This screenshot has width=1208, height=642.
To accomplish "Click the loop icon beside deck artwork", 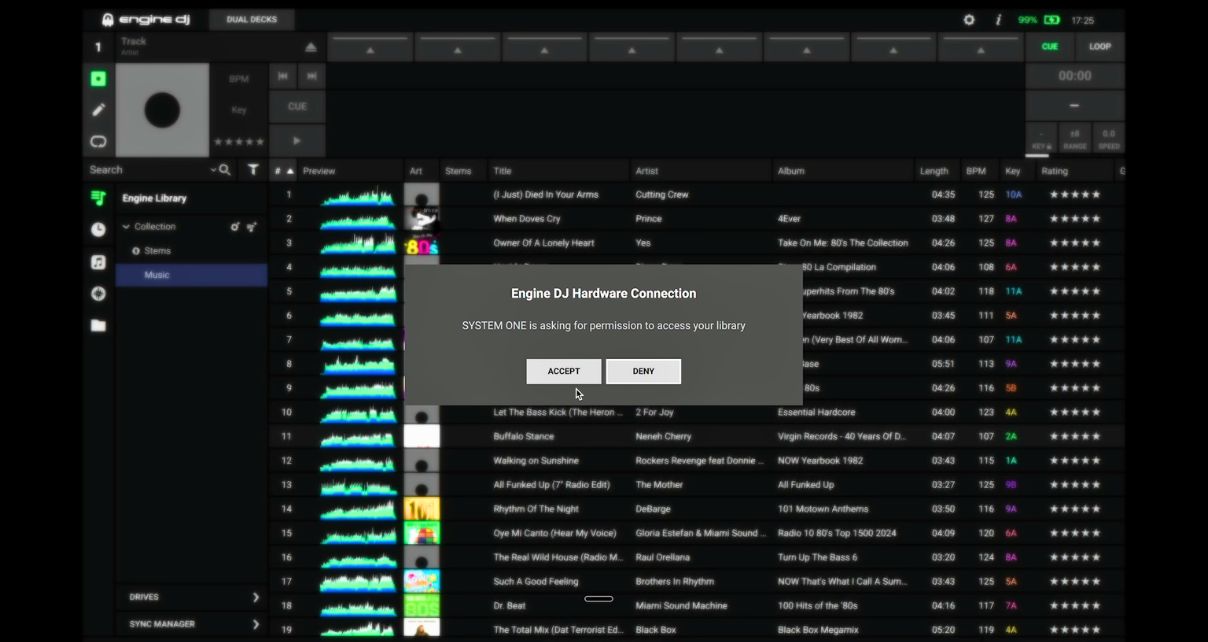I will pos(98,141).
